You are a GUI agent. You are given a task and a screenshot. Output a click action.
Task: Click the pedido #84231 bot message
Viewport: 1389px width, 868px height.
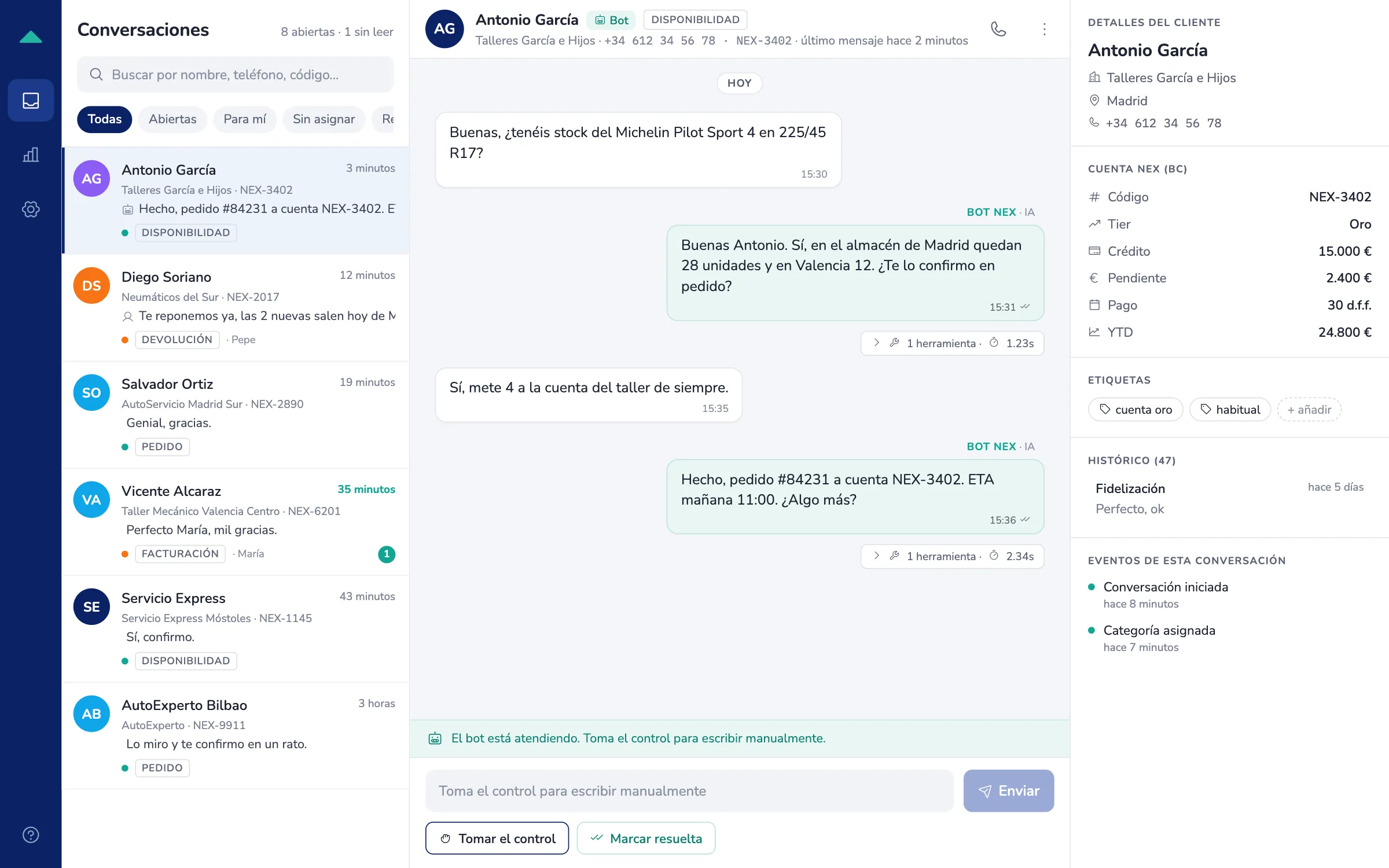coord(855,496)
